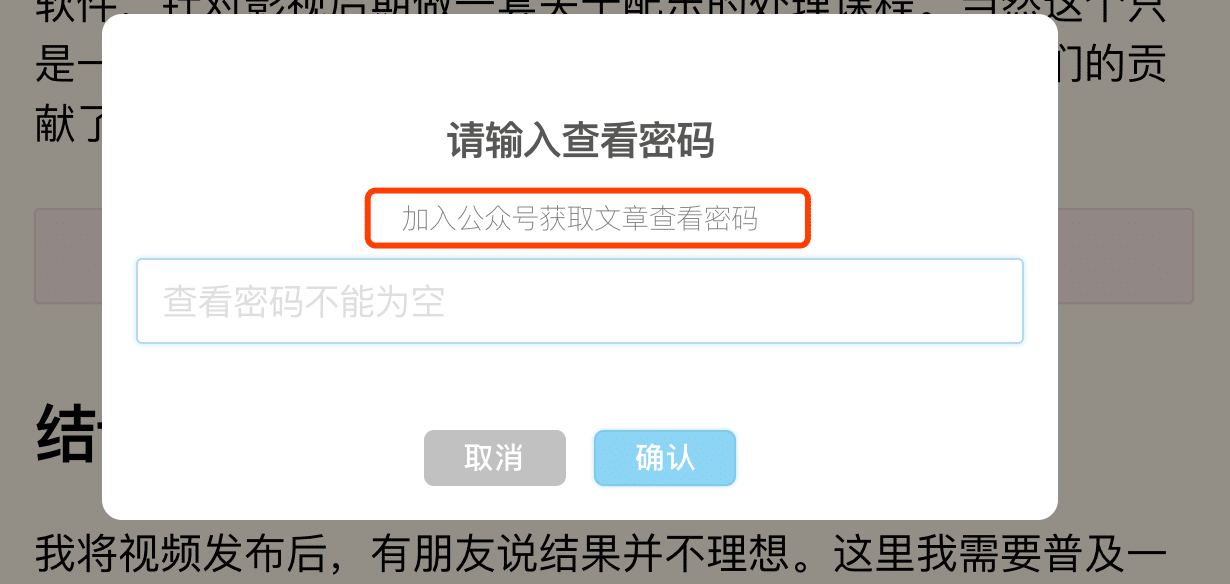Click blank space between 取消 and 确认
This screenshot has width=1230, height=584.
coord(580,458)
